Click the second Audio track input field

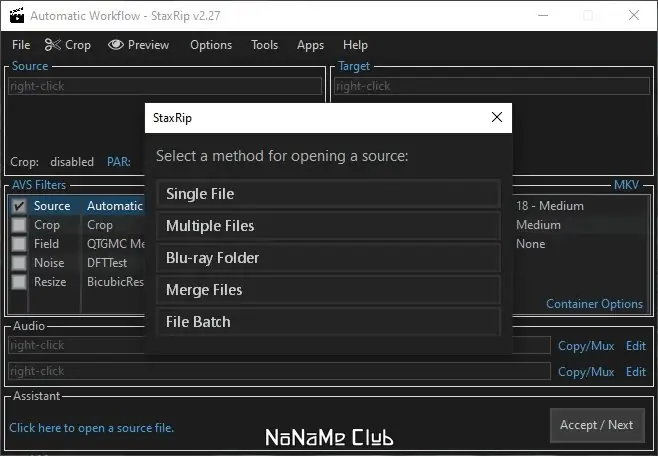click(279, 371)
